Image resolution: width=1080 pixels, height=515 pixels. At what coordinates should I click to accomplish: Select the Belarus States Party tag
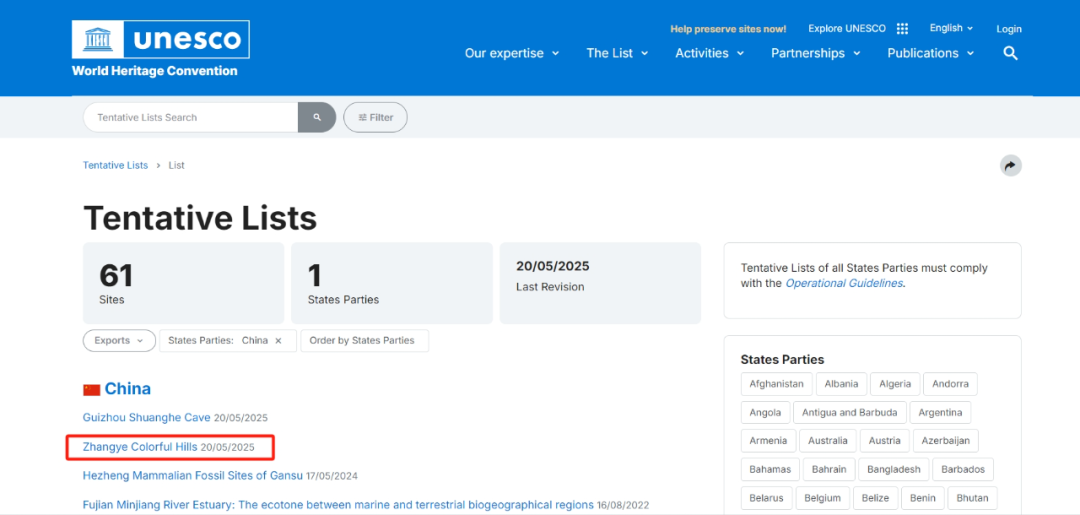pyautogui.click(x=767, y=498)
